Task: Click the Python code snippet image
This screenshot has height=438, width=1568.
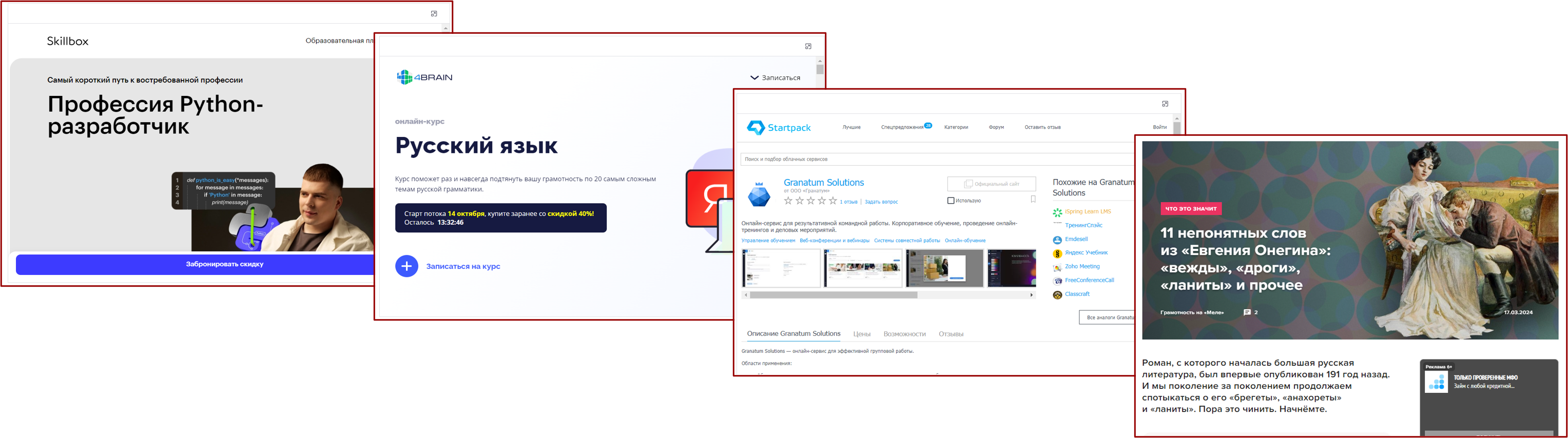Action: 224,191
